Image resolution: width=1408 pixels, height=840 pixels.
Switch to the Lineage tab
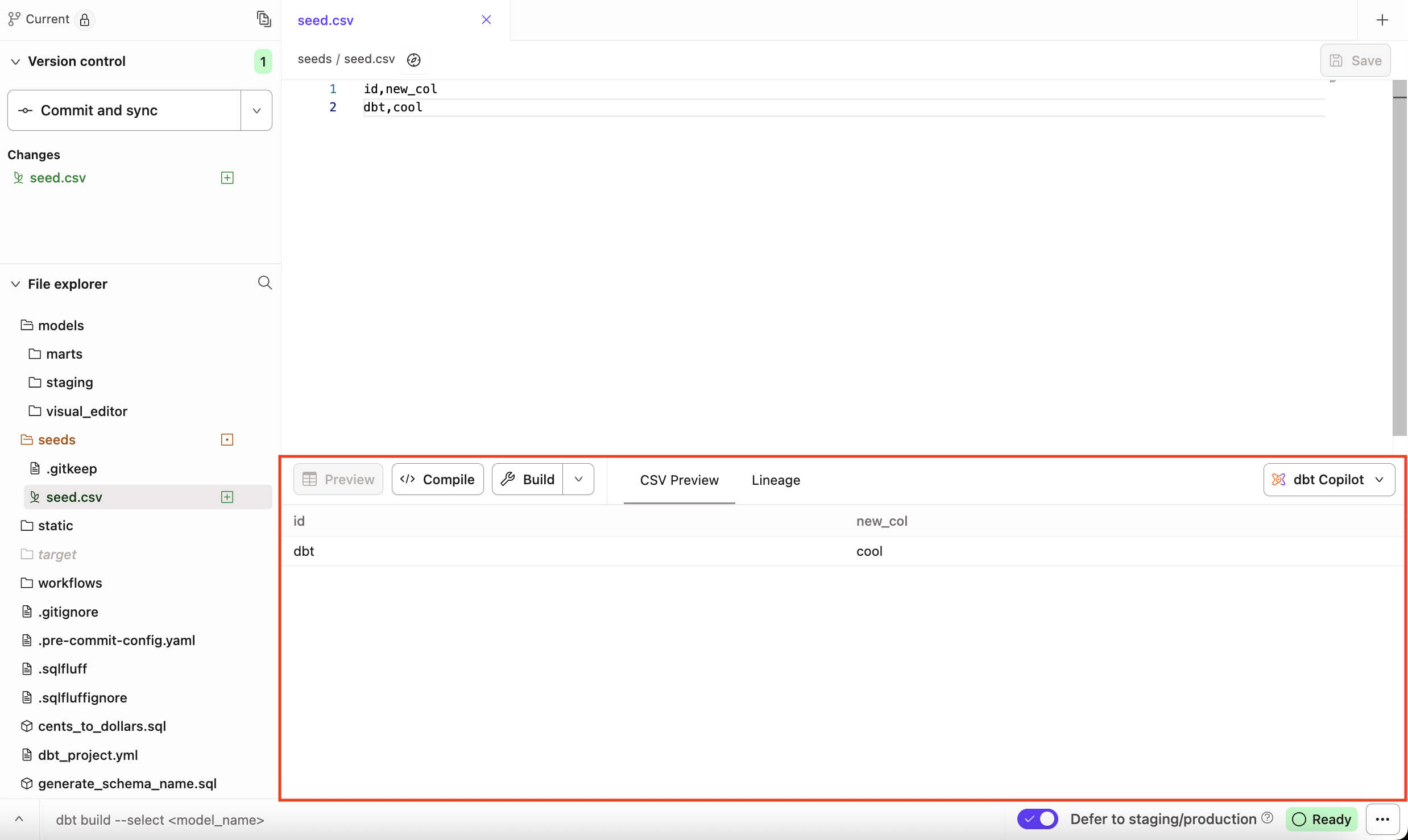coord(775,480)
